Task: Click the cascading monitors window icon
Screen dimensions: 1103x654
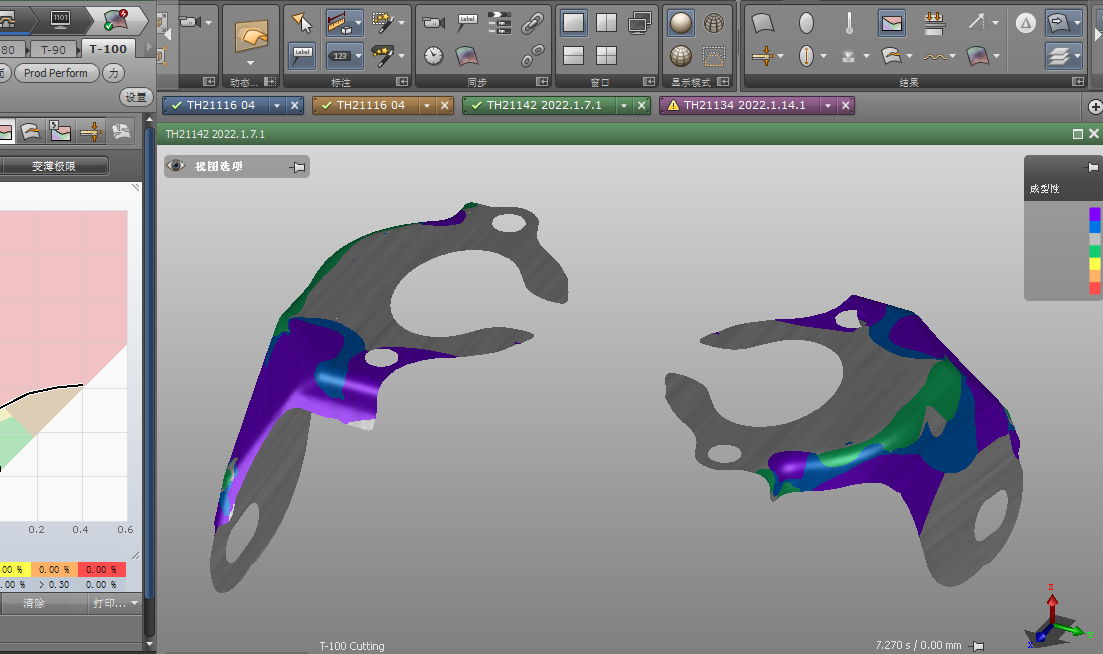Action: pos(639,23)
